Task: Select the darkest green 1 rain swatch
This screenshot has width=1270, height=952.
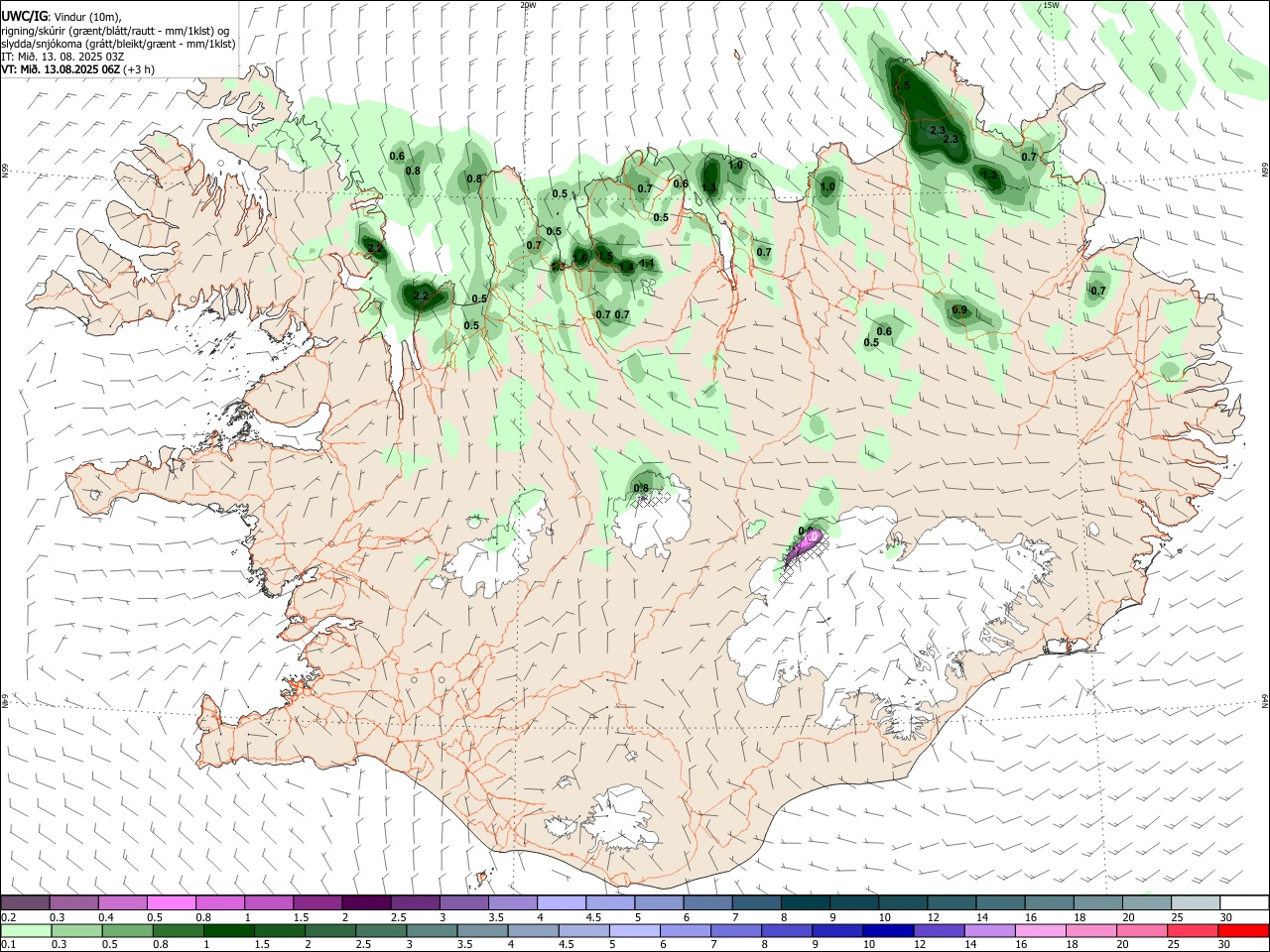Action: tap(229, 930)
